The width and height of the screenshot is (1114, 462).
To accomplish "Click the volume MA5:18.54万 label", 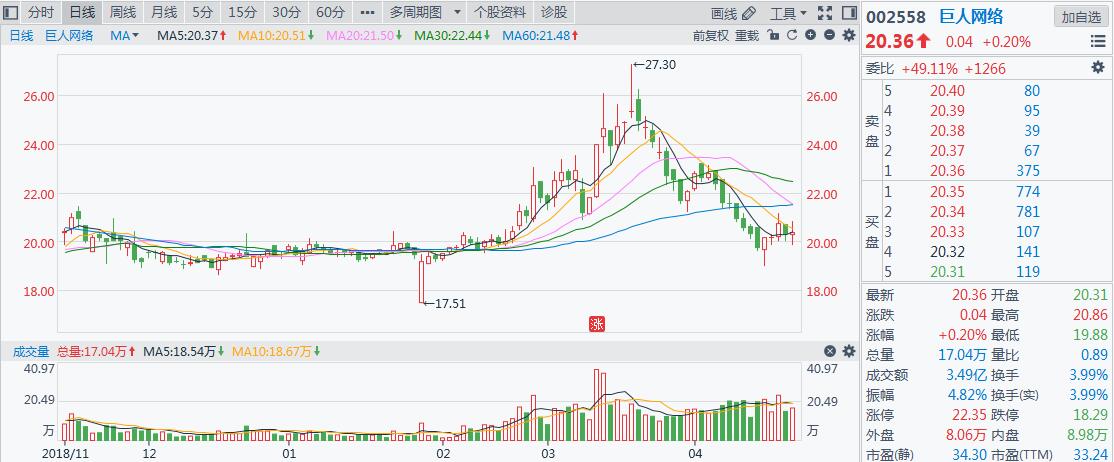I will click(182, 351).
